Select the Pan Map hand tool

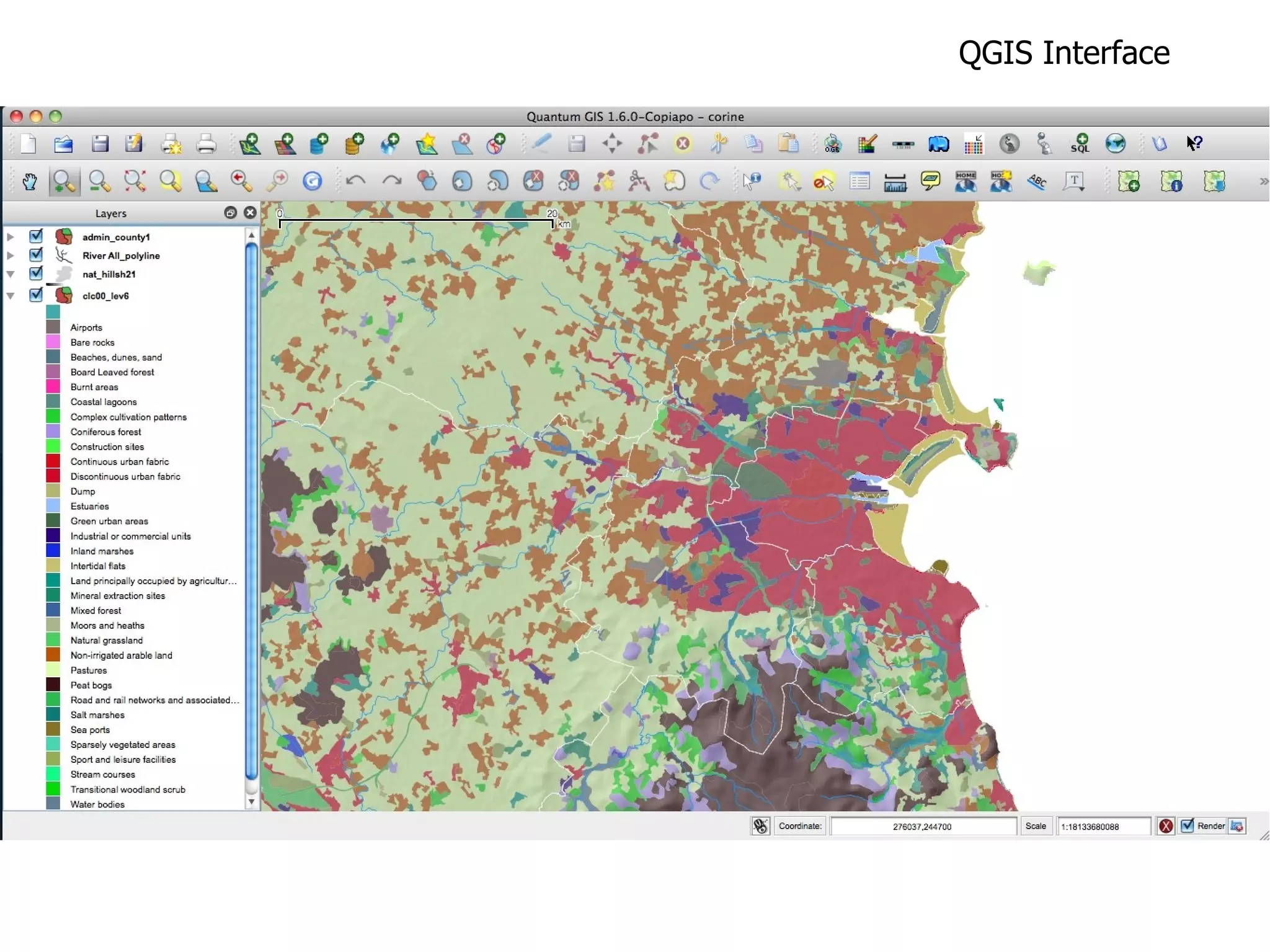(29, 181)
